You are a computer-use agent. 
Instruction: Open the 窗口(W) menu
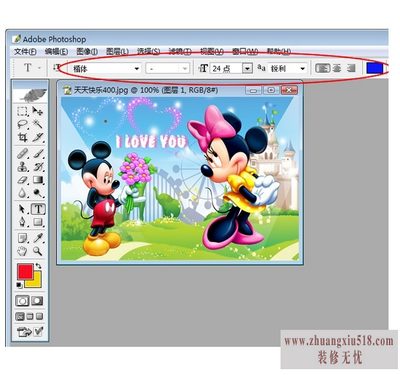tap(245, 51)
